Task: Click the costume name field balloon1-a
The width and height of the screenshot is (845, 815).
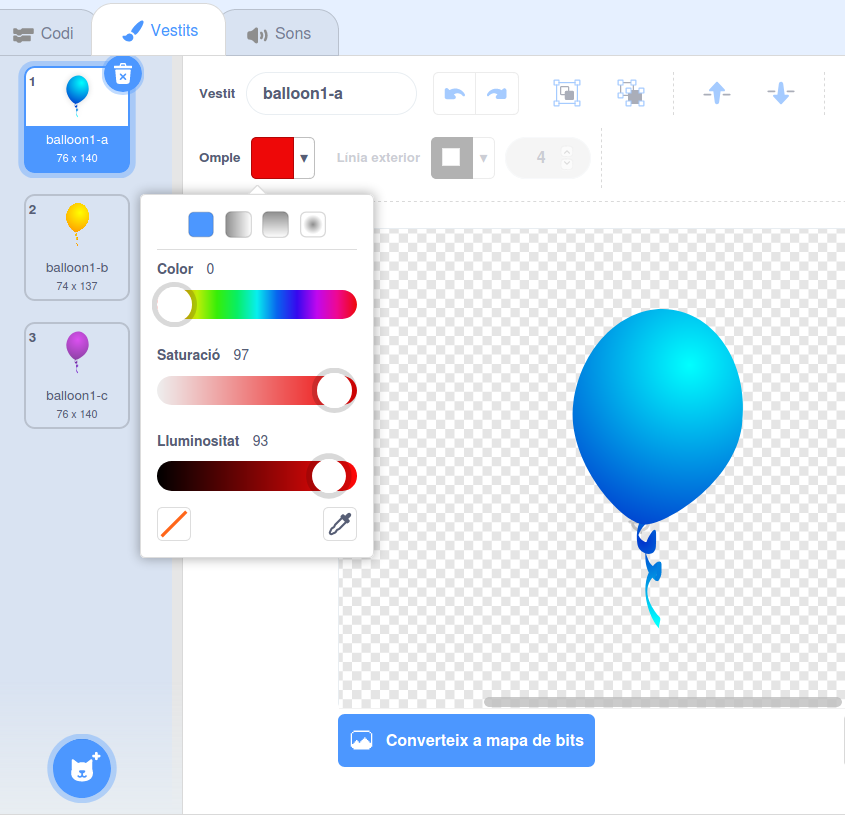Action: (x=331, y=94)
